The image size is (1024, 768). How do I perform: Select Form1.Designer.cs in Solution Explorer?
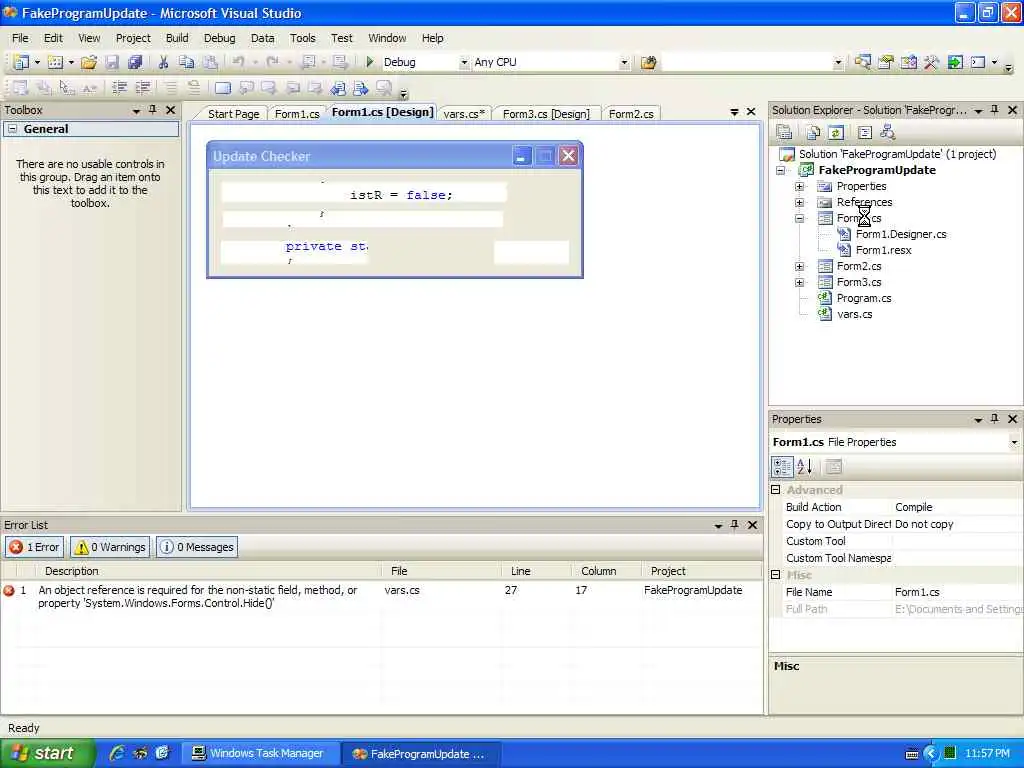click(x=901, y=234)
